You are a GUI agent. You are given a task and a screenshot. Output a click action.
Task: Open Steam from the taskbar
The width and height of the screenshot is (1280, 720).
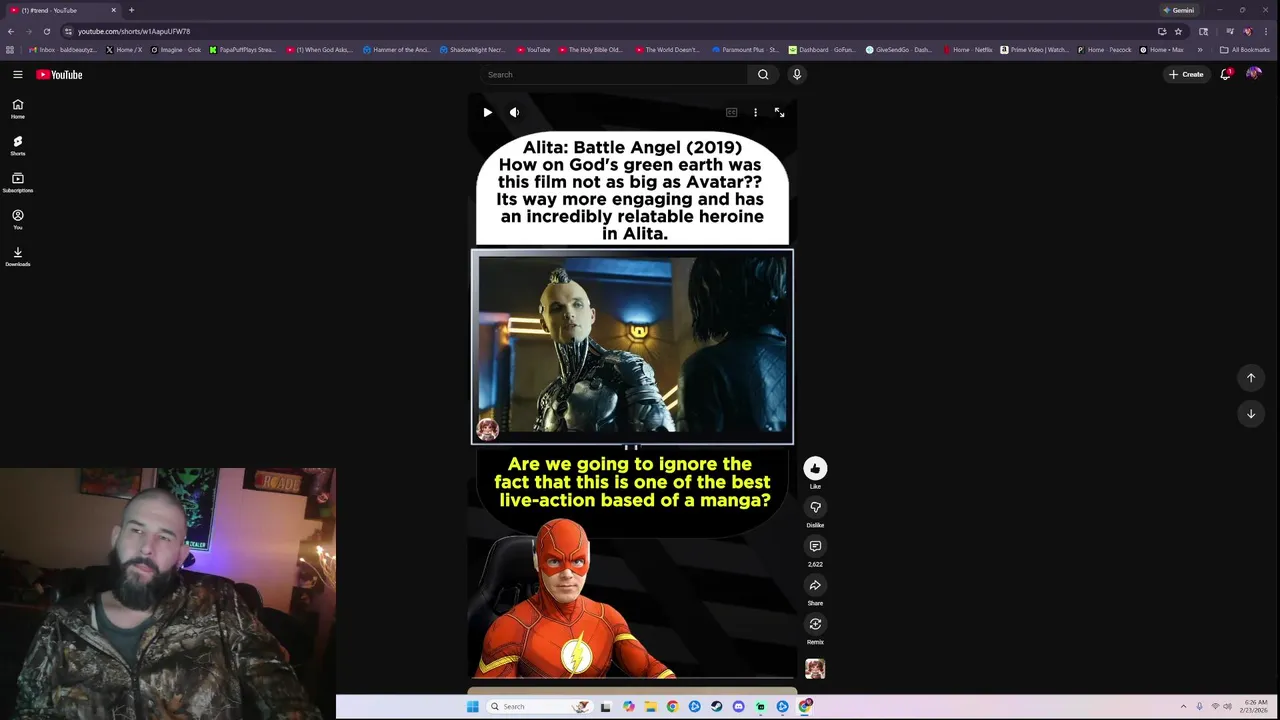tap(716, 706)
